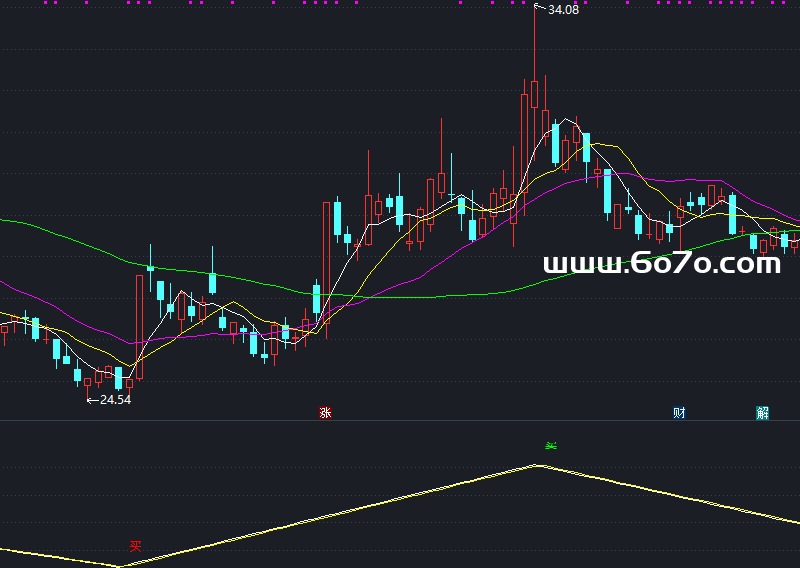Click the red 涨 event marker
The width and height of the screenshot is (800, 568).
tap(325, 412)
